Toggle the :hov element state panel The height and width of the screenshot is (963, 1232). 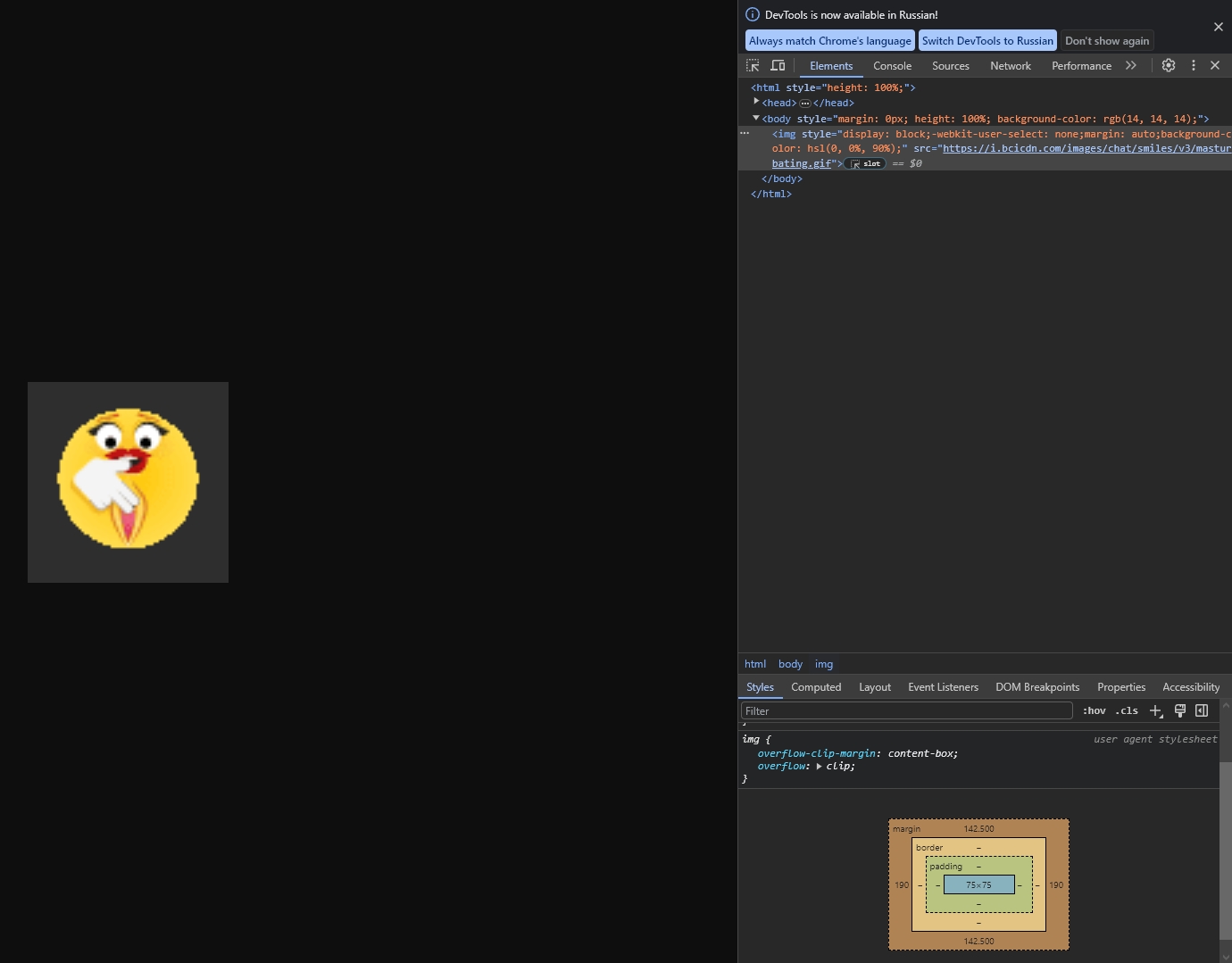1095,710
